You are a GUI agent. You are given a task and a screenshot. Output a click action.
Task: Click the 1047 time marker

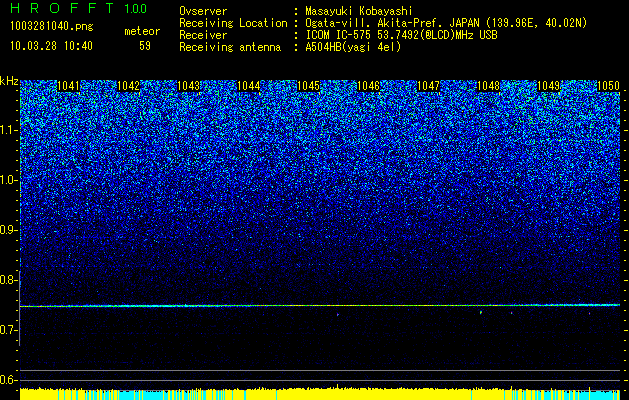coord(428,86)
